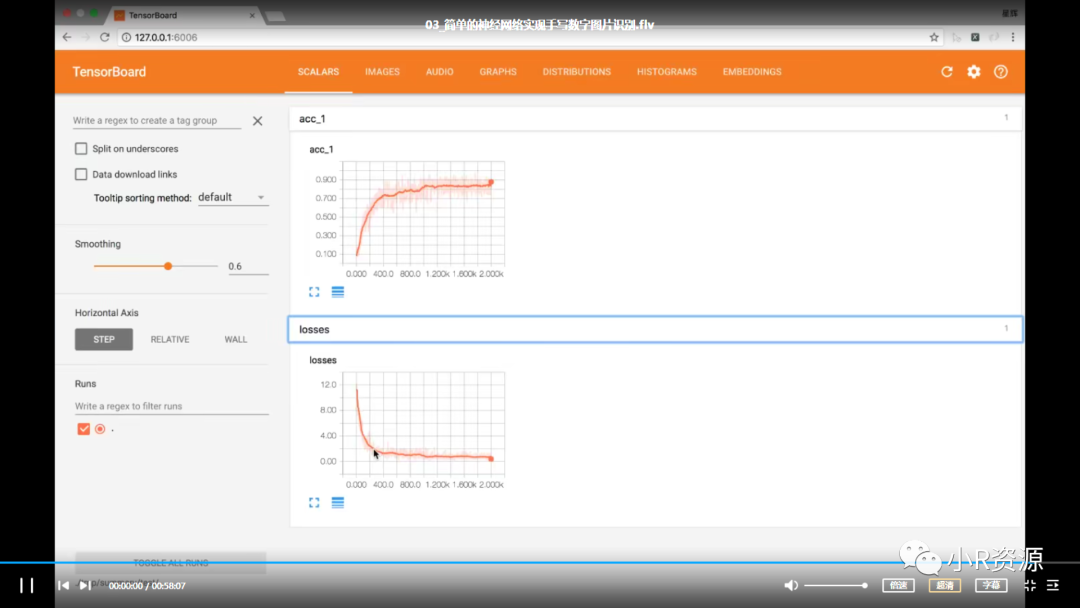
Task: Seek on the video progress bar
Action: pos(540,563)
